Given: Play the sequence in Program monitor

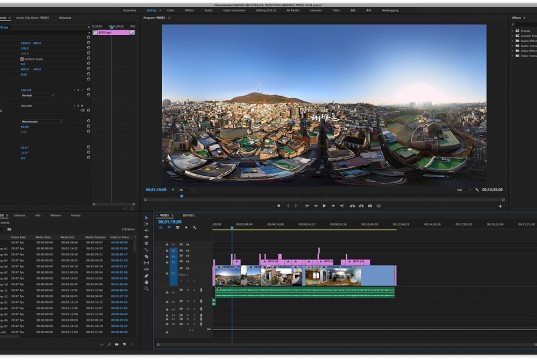Looking at the screenshot, I should (x=324, y=206).
